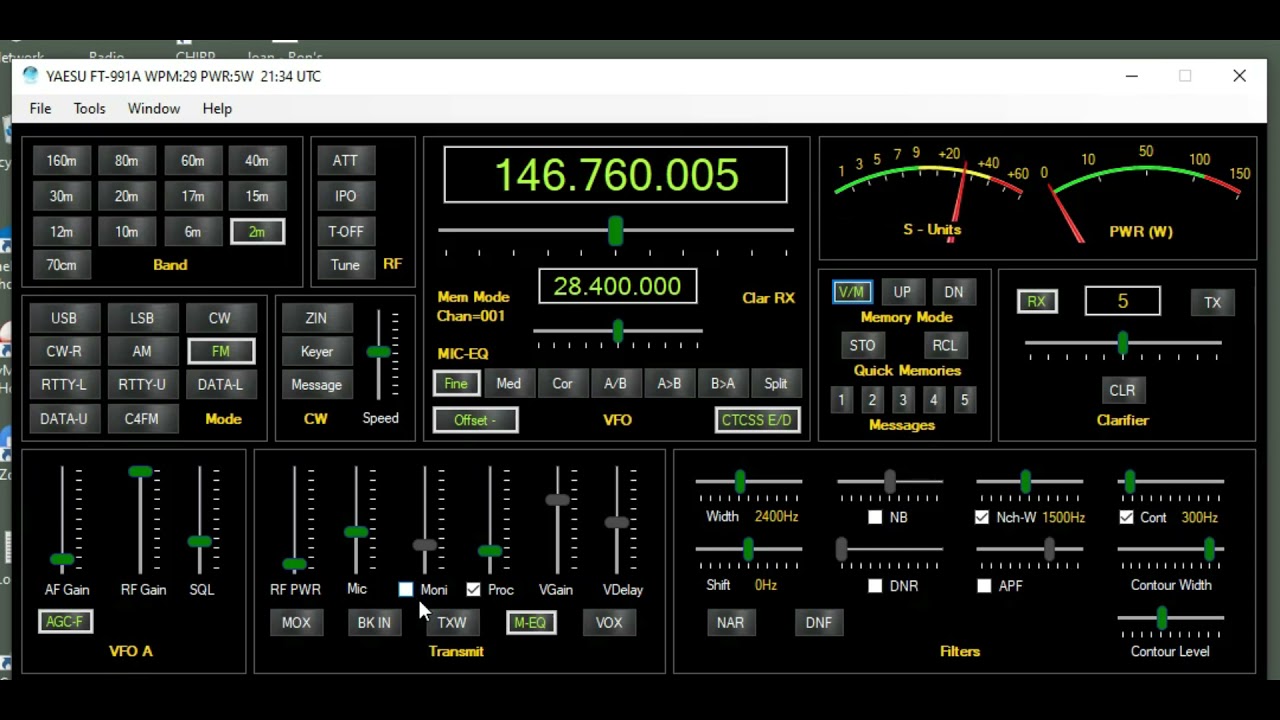This screenshot has height=720, width=1280.
Task: Open the Window menu
Action: (154, 108)
